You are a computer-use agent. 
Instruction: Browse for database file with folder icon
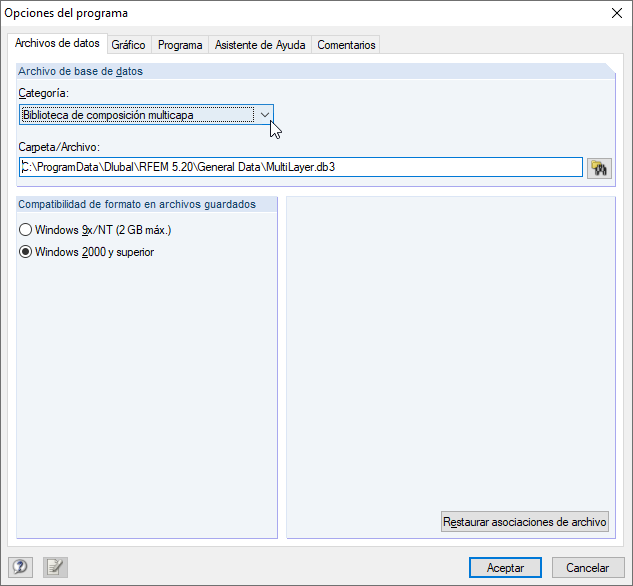pyautogui.click(x=599, y=168)
